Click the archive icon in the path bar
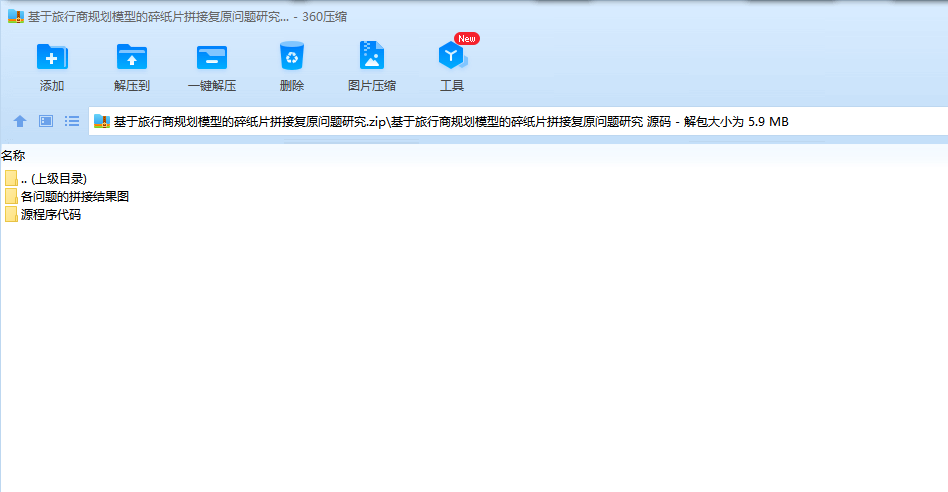This screenshot has width=948, height=492. [x=102, y=121]
